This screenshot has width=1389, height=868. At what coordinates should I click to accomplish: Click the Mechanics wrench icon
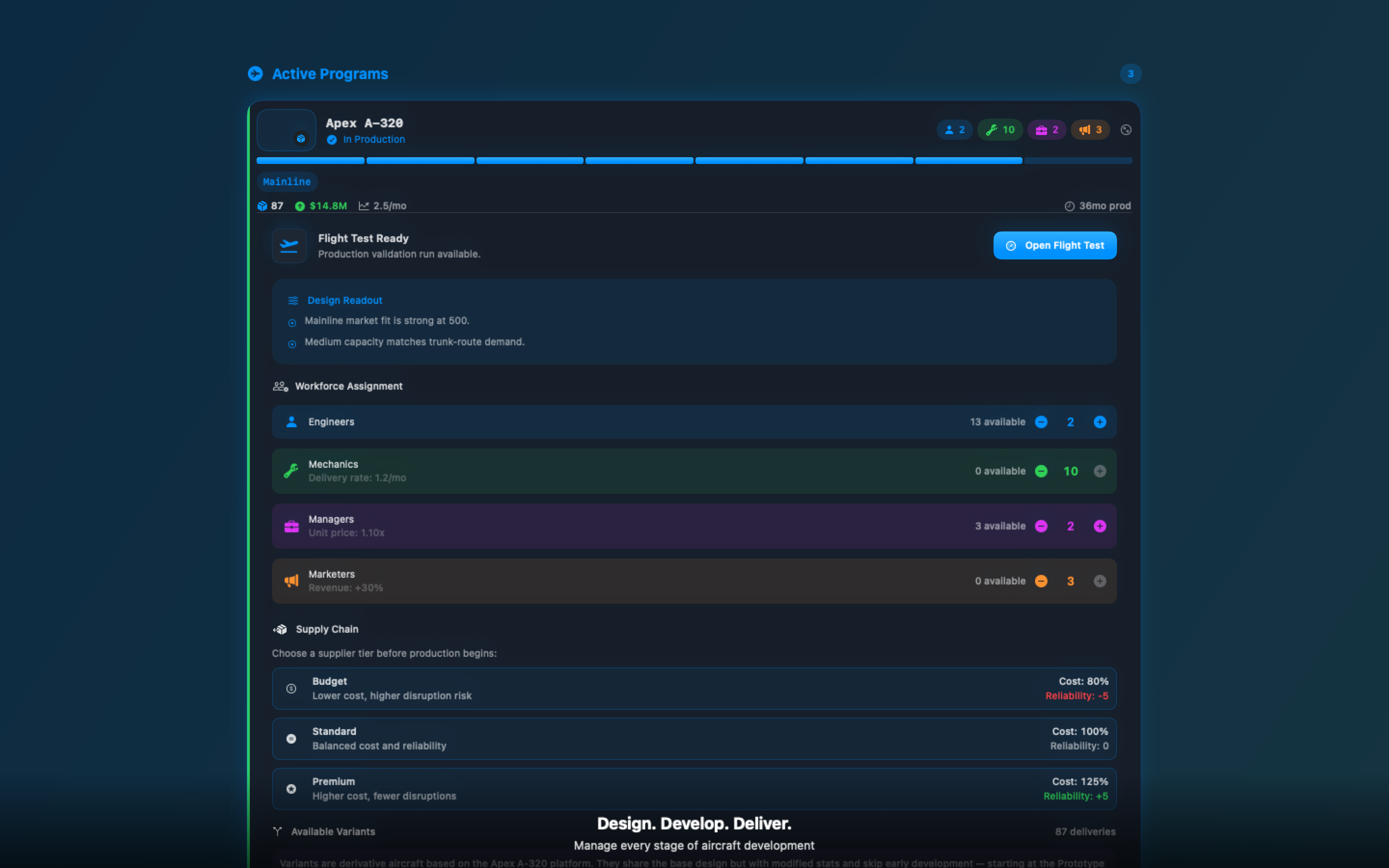[x=291, y=471]
